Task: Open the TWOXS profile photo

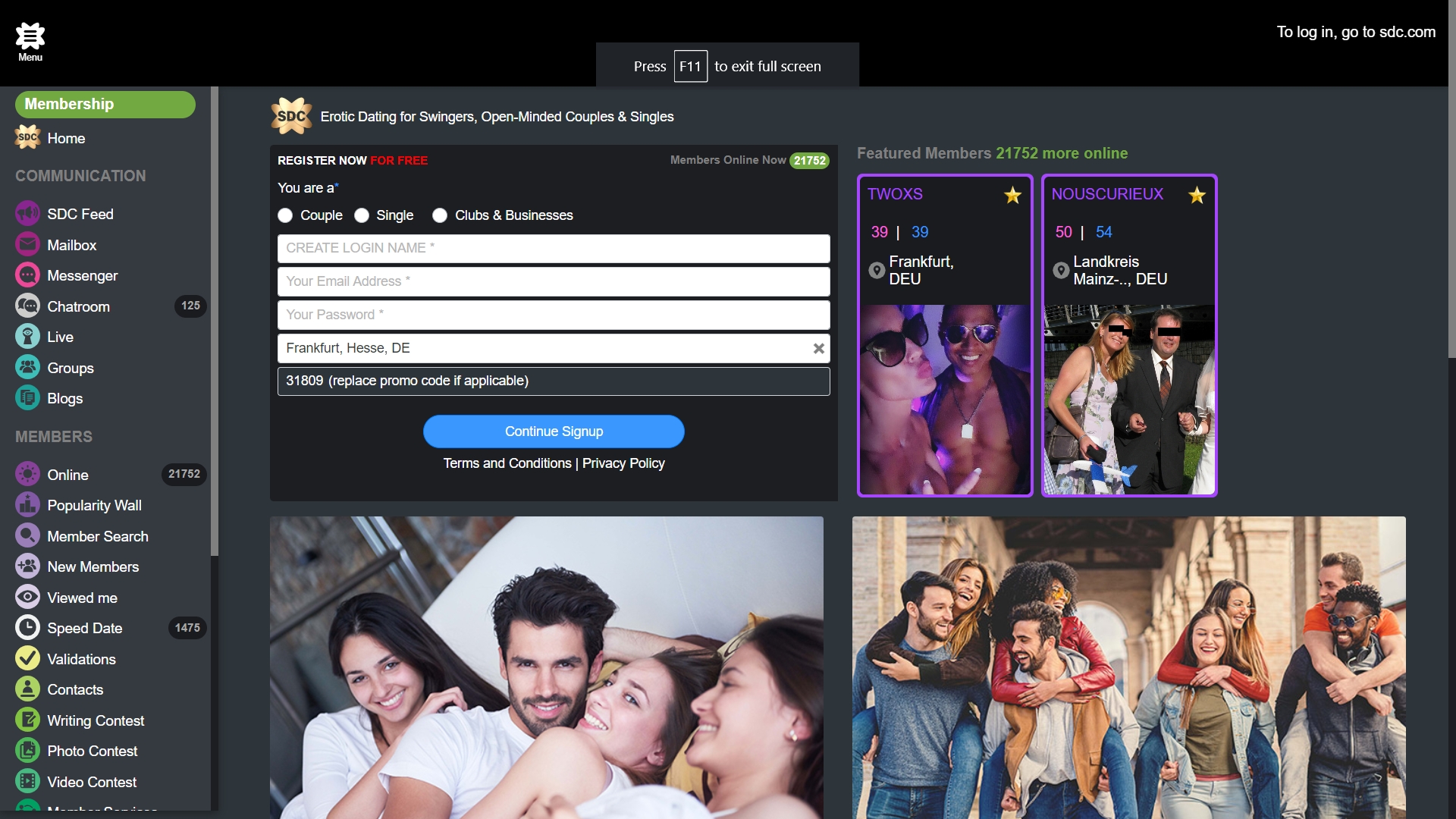Action: click(x=945, y=400)
